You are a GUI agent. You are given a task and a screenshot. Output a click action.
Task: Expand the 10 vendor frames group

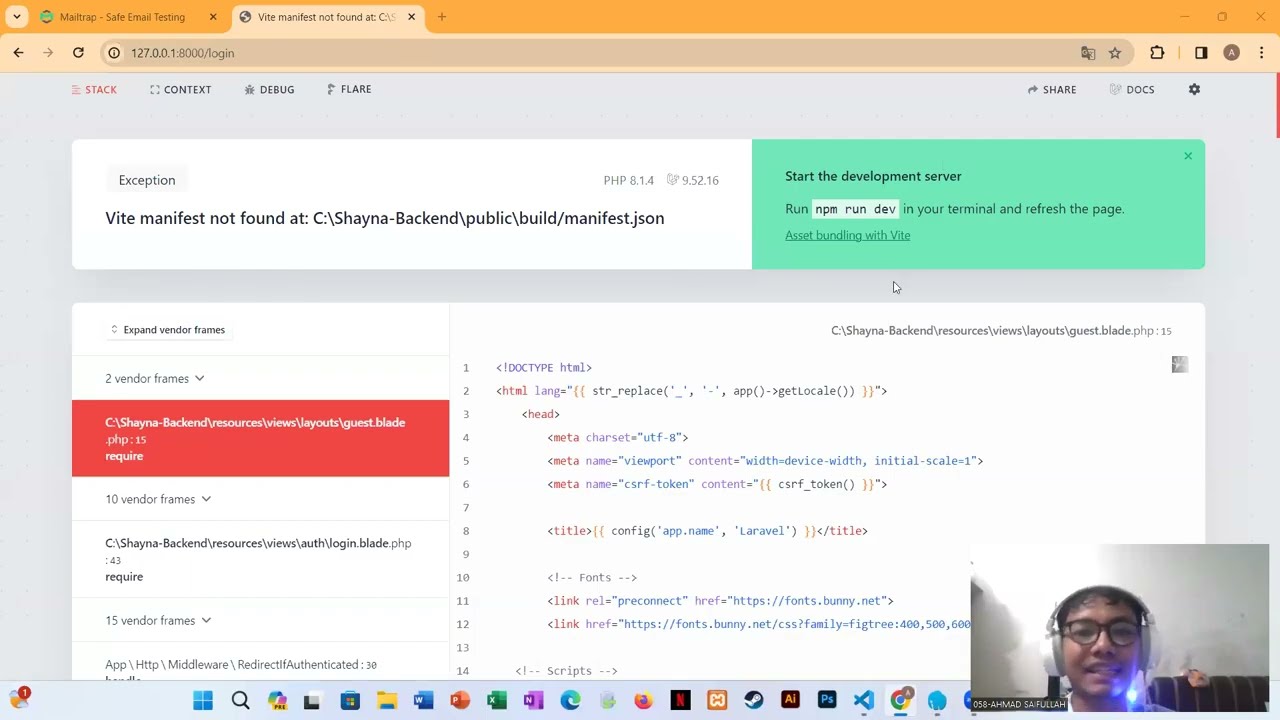(x=158, y=499)
